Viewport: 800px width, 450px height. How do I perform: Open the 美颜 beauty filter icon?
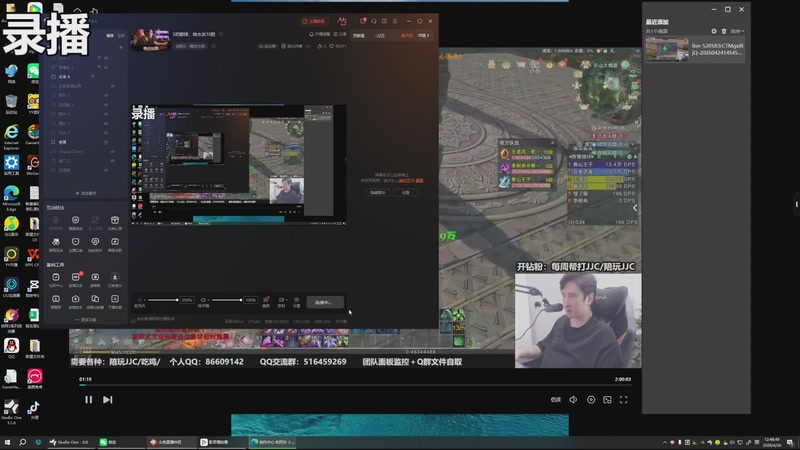click(266, 302)
